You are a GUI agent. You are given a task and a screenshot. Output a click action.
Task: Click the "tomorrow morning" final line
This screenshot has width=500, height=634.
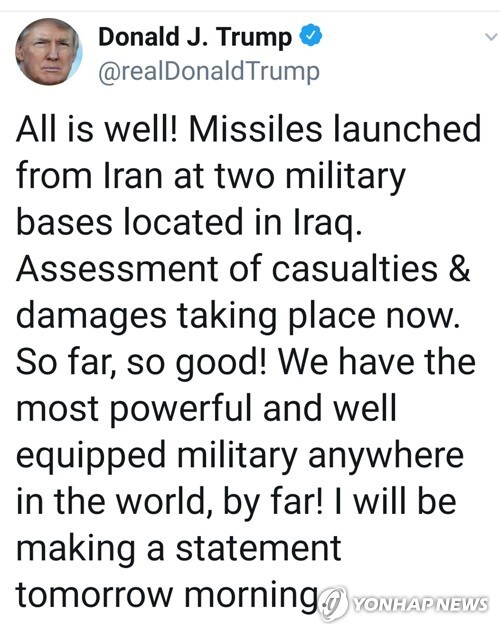click(167, 596)
